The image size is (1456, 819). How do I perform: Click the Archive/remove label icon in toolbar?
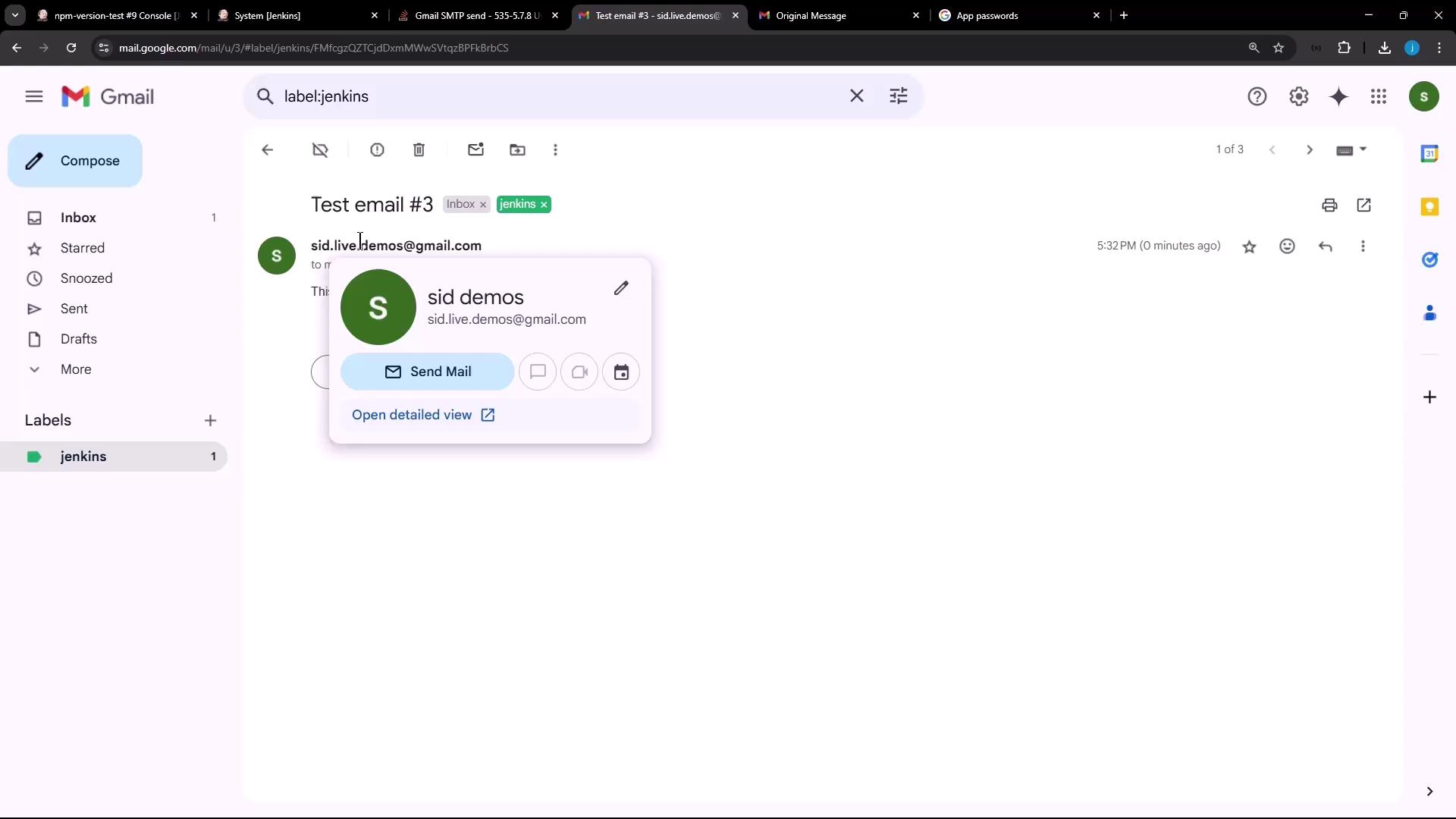pos(320,150)
